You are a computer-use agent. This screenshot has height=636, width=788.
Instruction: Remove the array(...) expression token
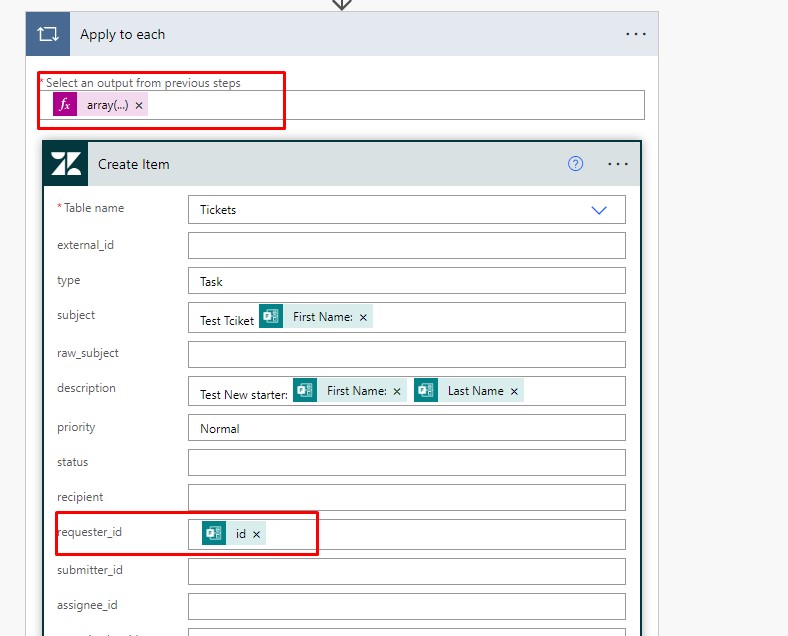click(139, 105)
